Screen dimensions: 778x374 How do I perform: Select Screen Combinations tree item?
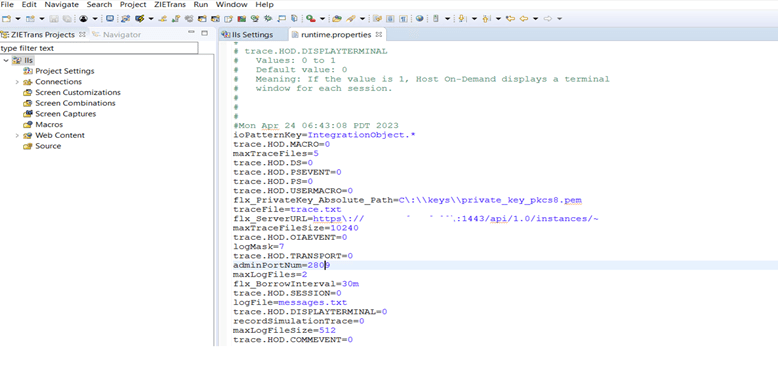coord(75,103)
